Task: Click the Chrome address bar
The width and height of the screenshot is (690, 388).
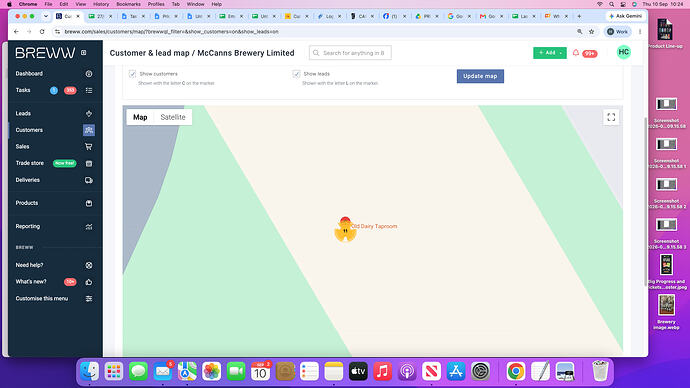Action: coord(317,32)
